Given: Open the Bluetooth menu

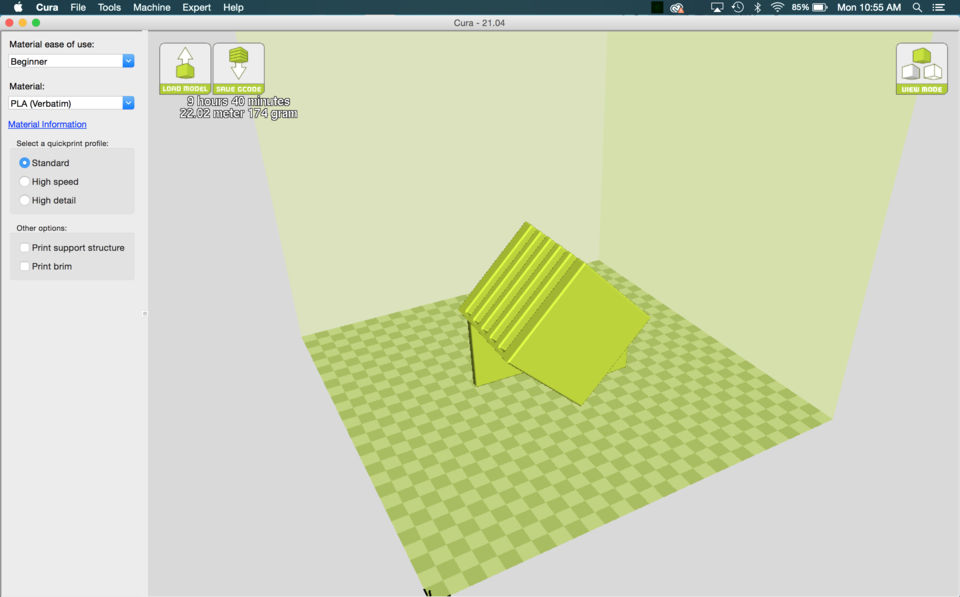Looking at the screenshot, I should (x=757, y=7).
